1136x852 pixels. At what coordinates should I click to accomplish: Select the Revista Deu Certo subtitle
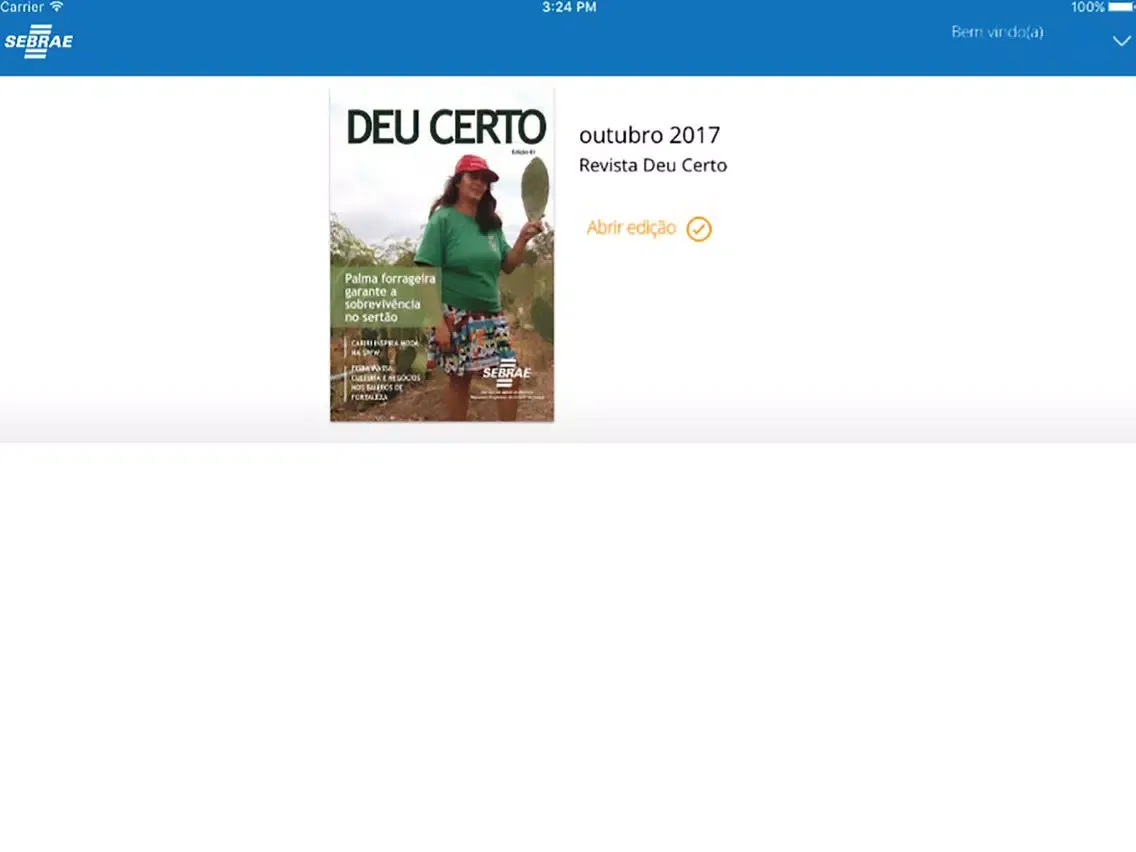653,165
